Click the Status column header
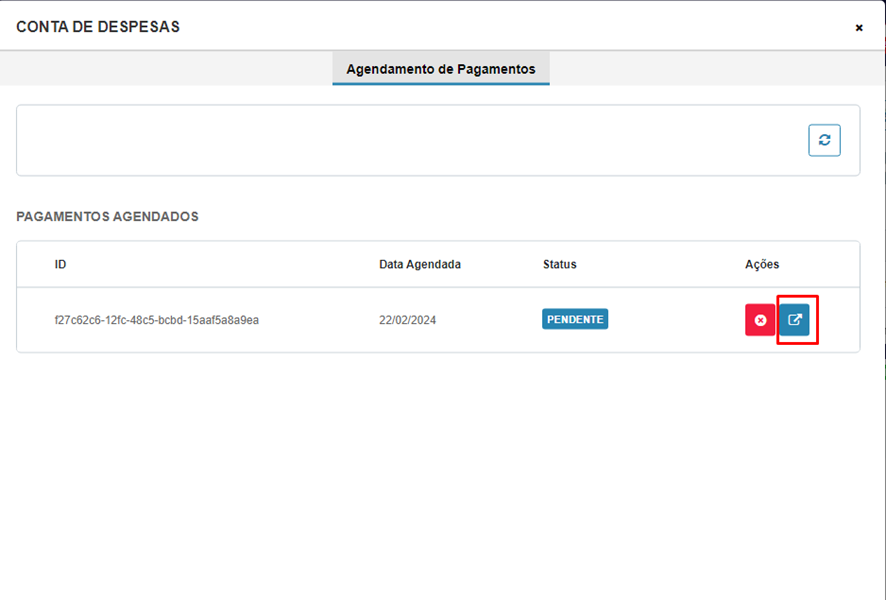Screen dimensions: 886x600 (559, 264)
